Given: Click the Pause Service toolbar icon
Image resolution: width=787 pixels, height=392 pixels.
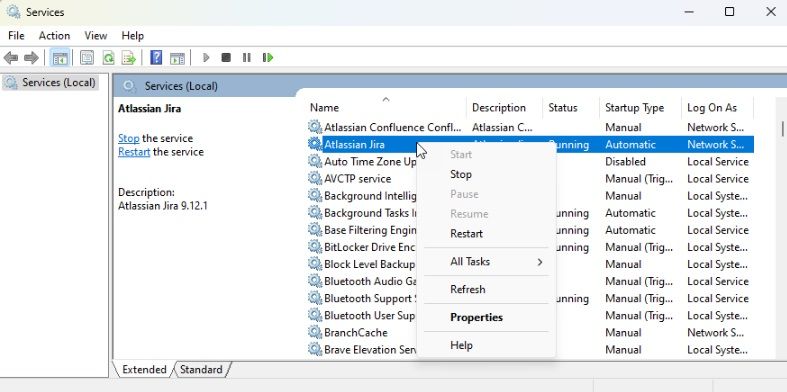Looking at the screenshot, I should 246,58.
